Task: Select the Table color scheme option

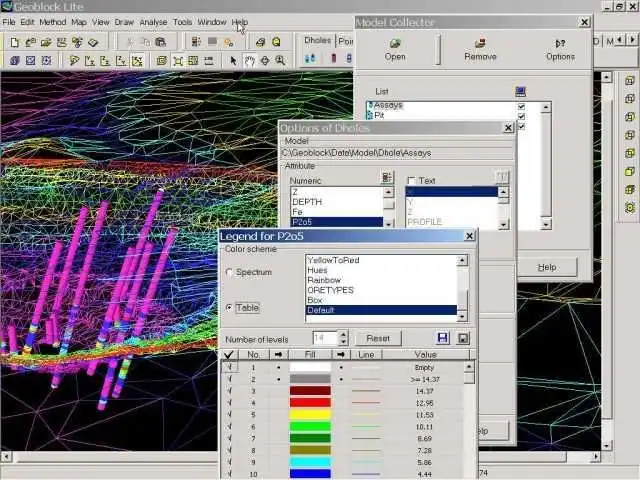Action: click(231, 308)
